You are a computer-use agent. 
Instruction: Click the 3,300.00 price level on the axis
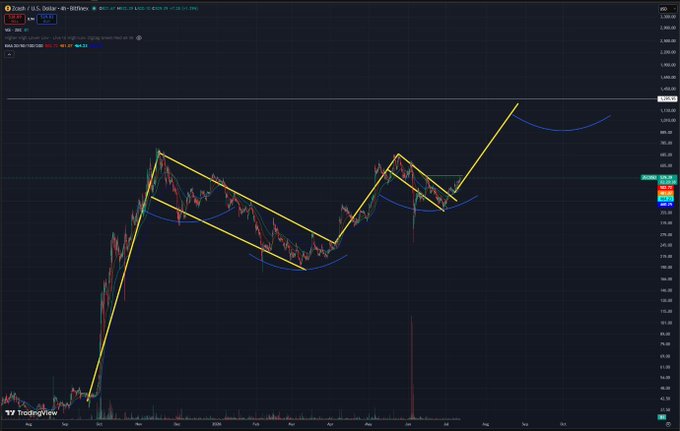(668, 17)
